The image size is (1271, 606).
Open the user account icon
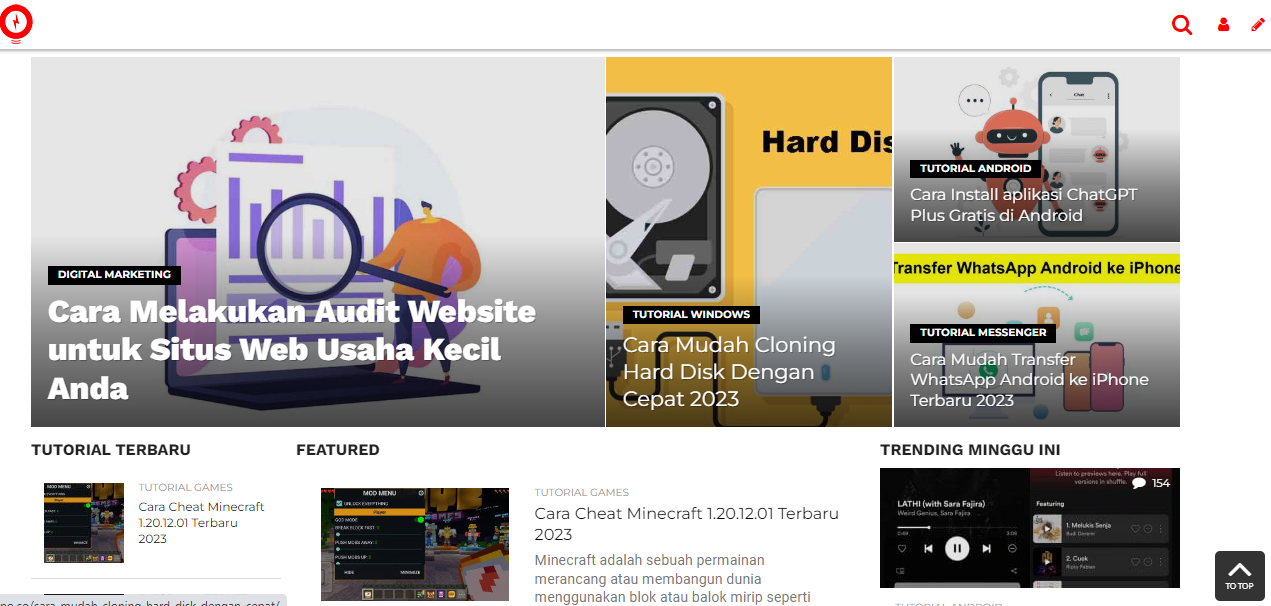click(1223, 25)
